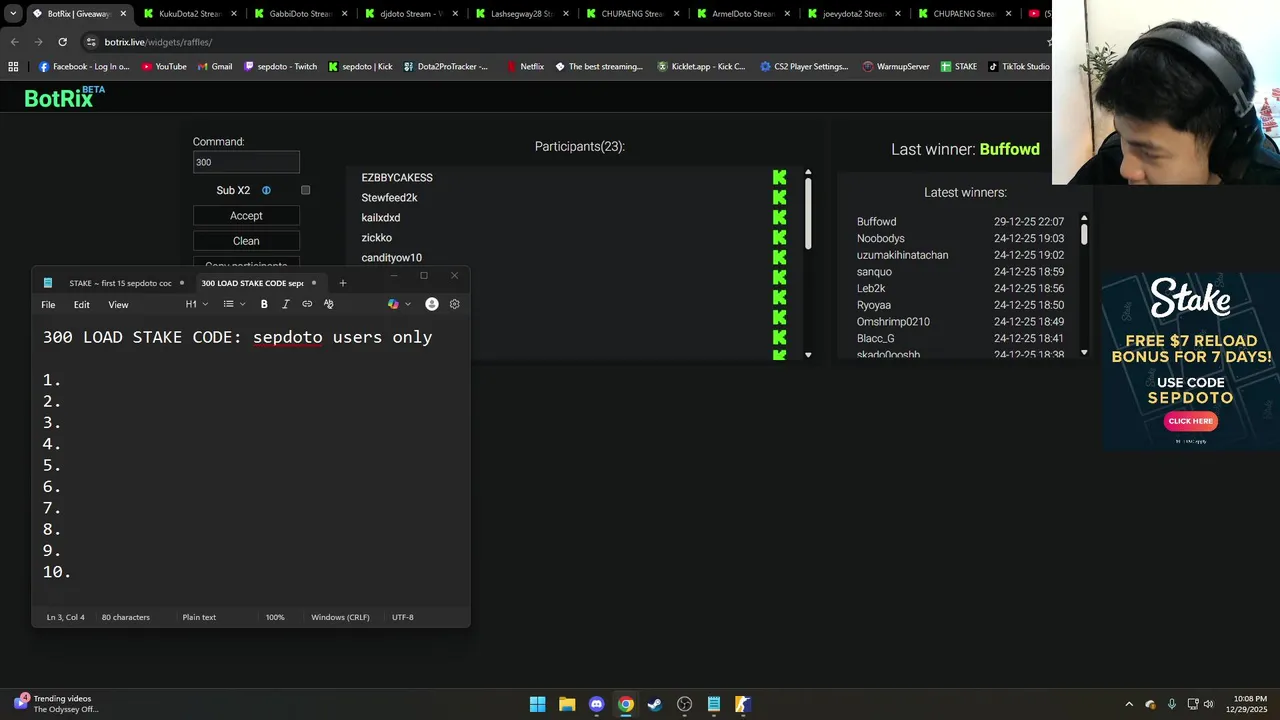Viewport: 1280px width, 720px height.
Task: Go back in Chrome
Action: [14, 42]
